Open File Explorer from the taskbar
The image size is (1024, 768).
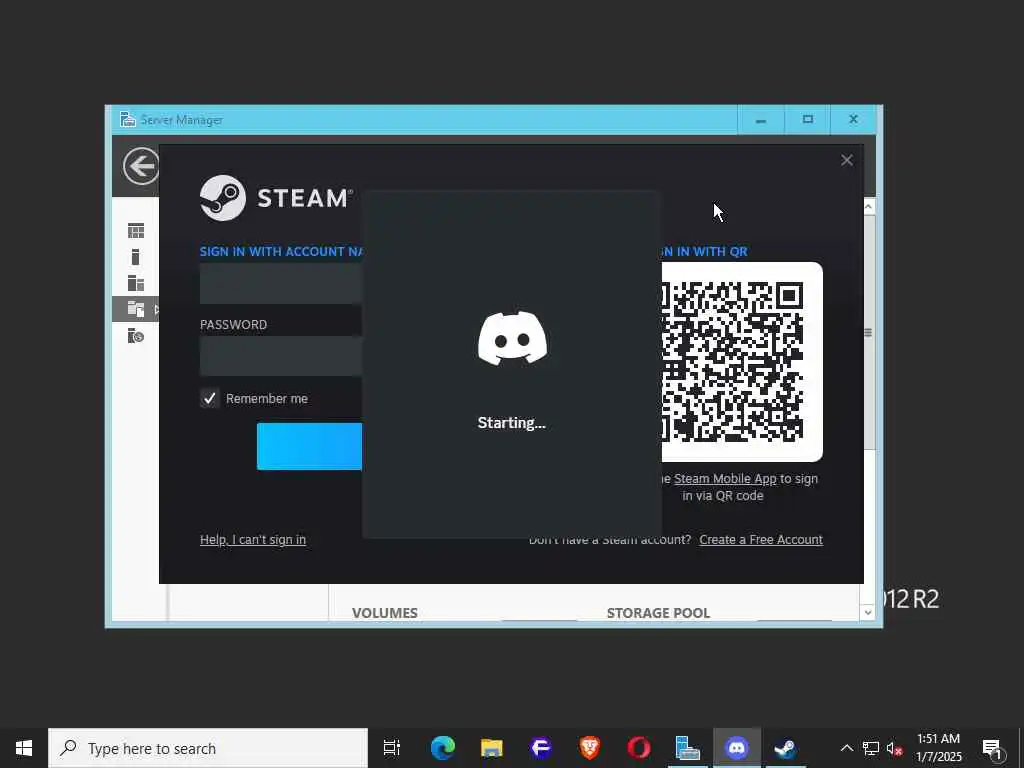point(492,748)
